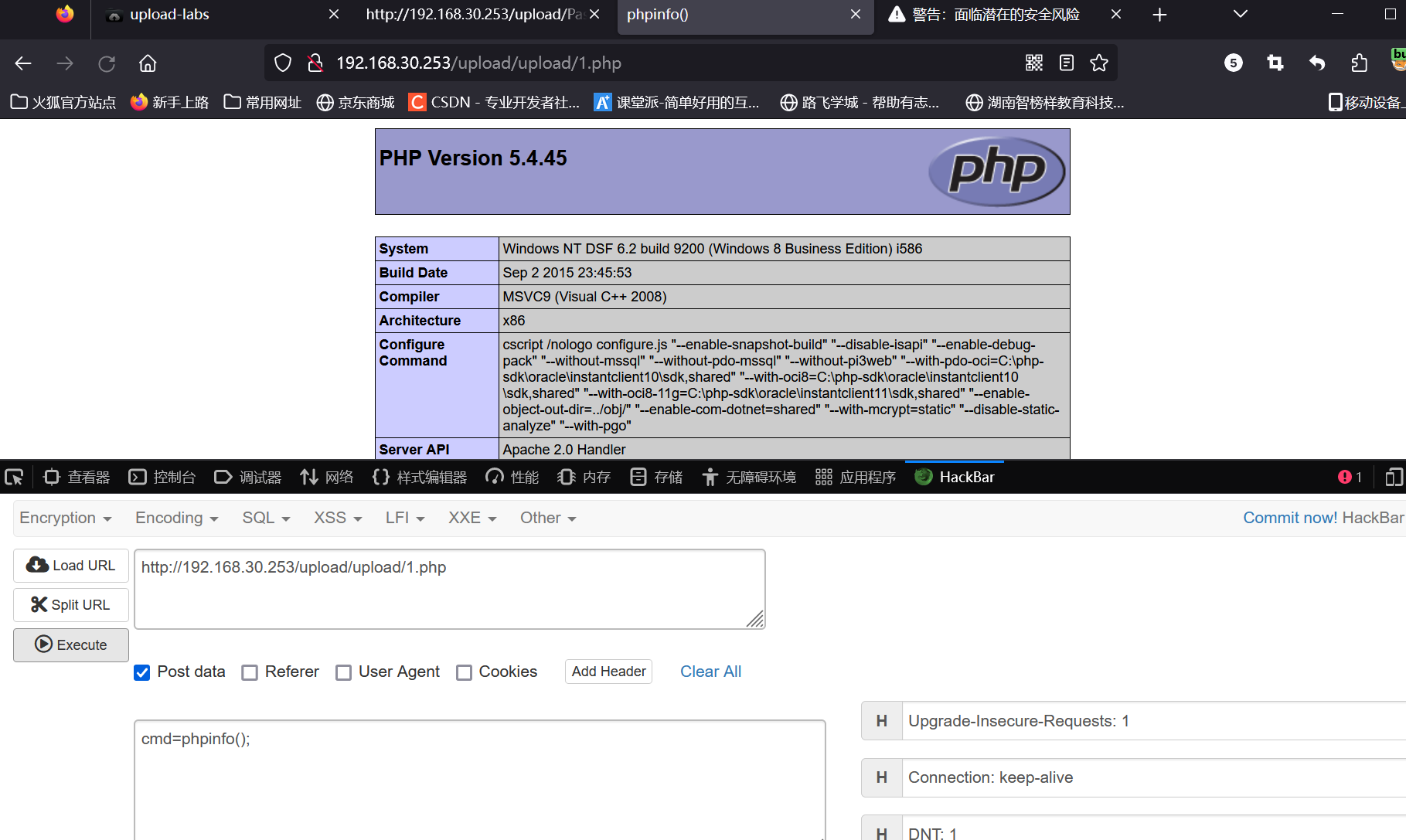Open the browser home page
This screenshot has width=1406, height=840.
tap(148, 63)
